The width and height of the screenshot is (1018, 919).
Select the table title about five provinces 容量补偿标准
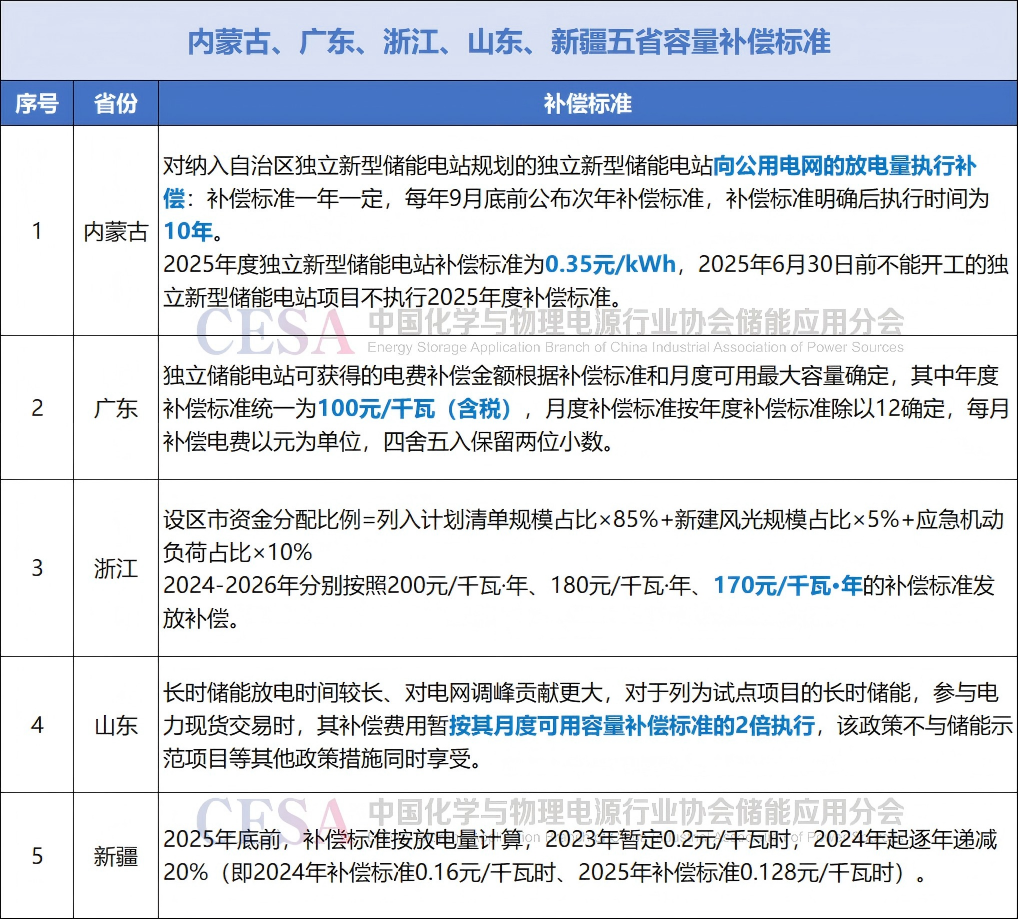509,42
